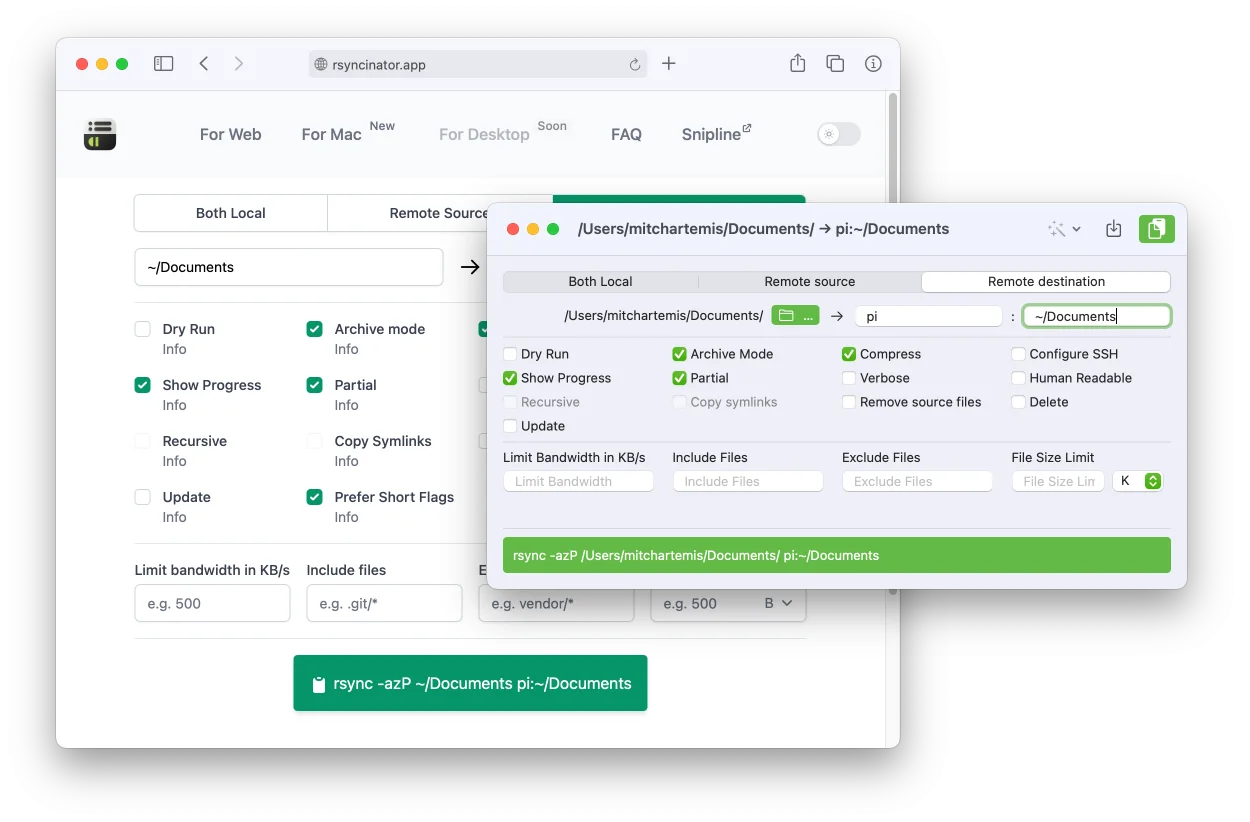
Task: Click the ~/Documents destination field in Mac app
Action: 1097,316
